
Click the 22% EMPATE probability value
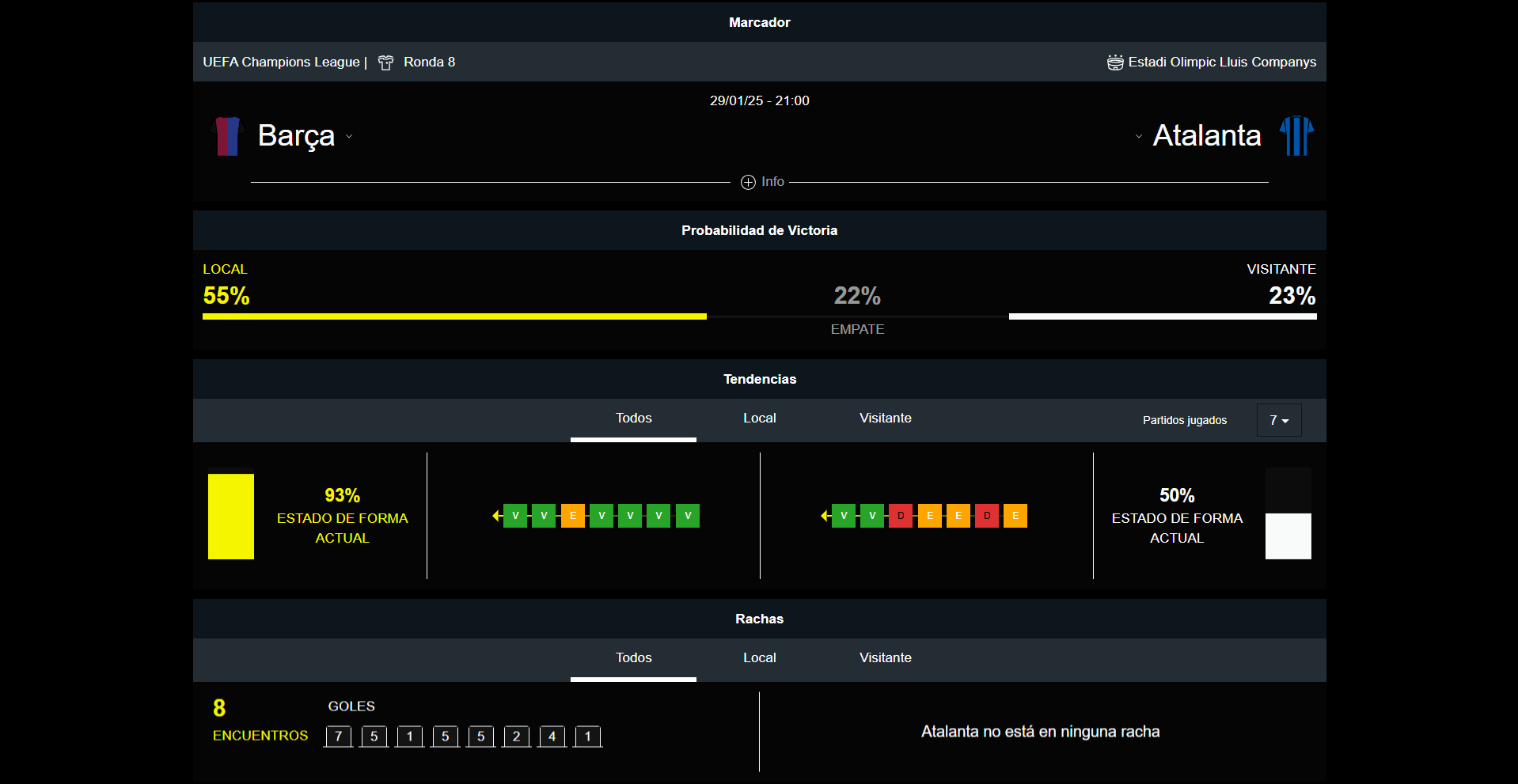(857, 296)
